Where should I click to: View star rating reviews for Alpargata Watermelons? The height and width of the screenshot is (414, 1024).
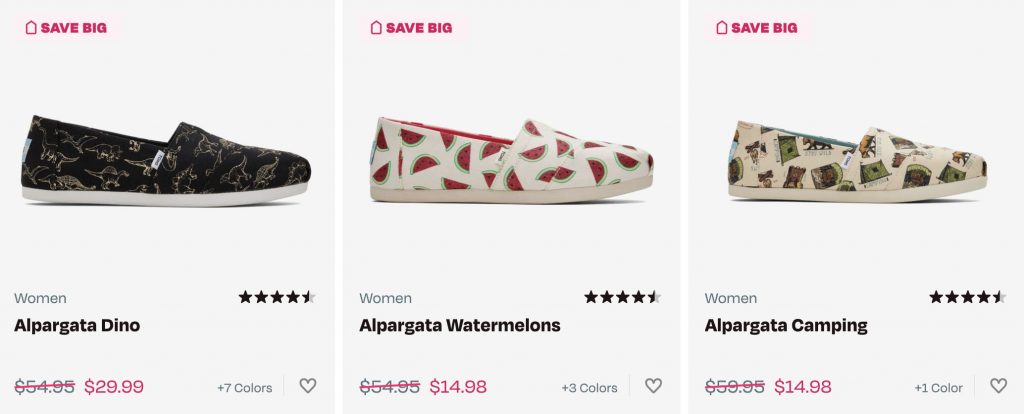(x=622, y=297)
